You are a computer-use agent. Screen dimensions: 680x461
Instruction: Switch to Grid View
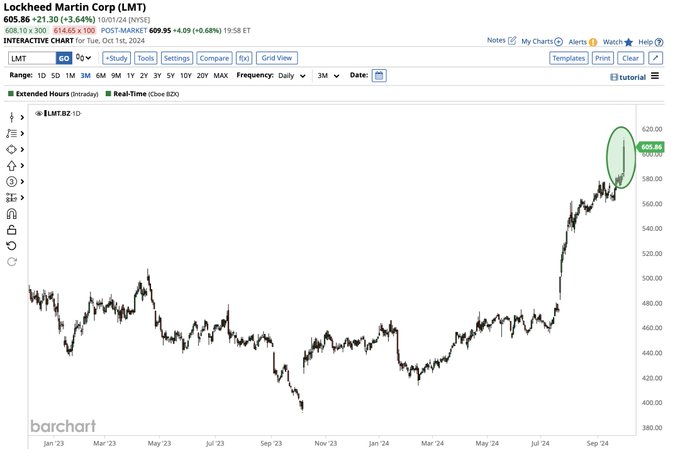277,58
